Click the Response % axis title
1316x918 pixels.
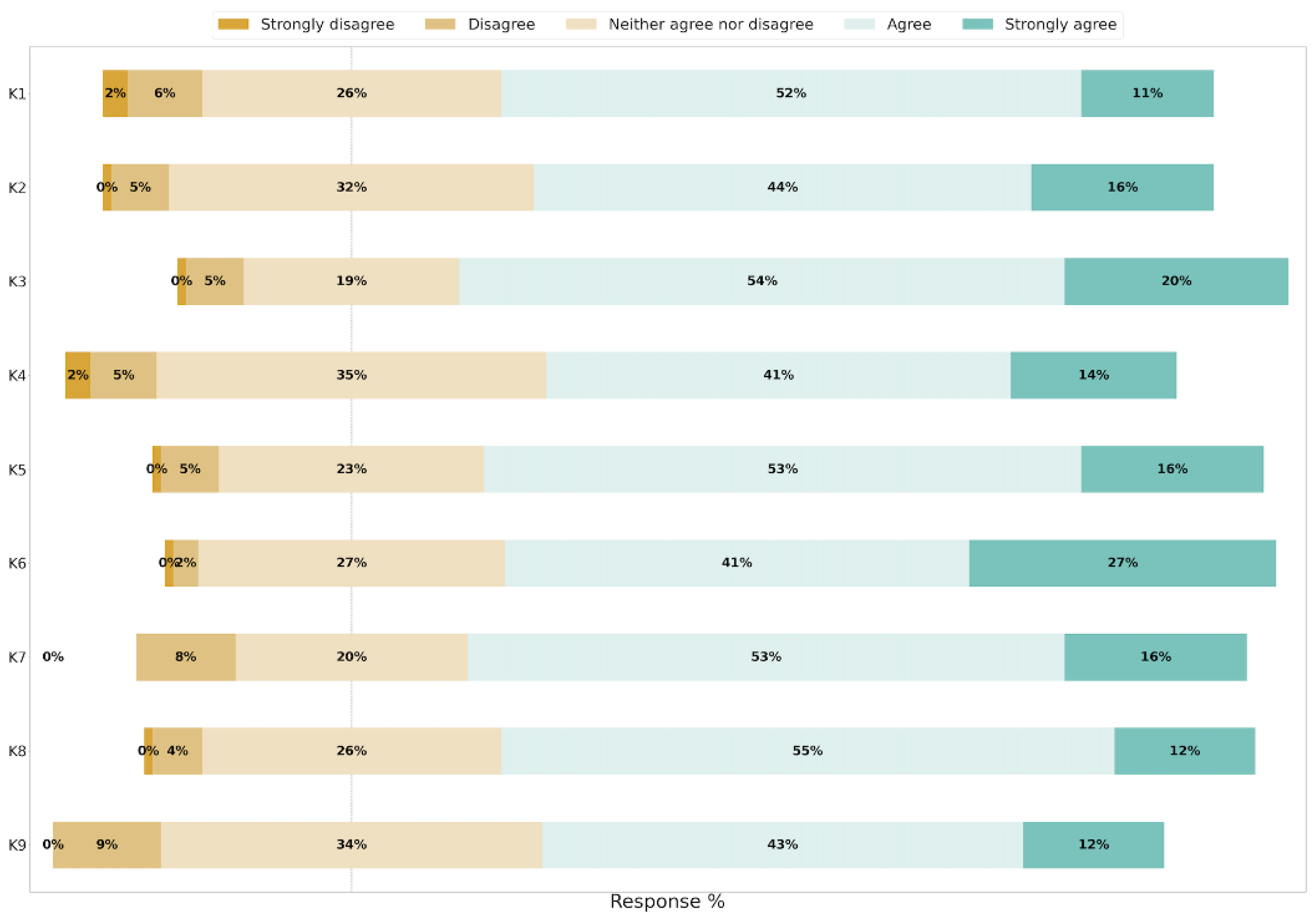[667, 901]
